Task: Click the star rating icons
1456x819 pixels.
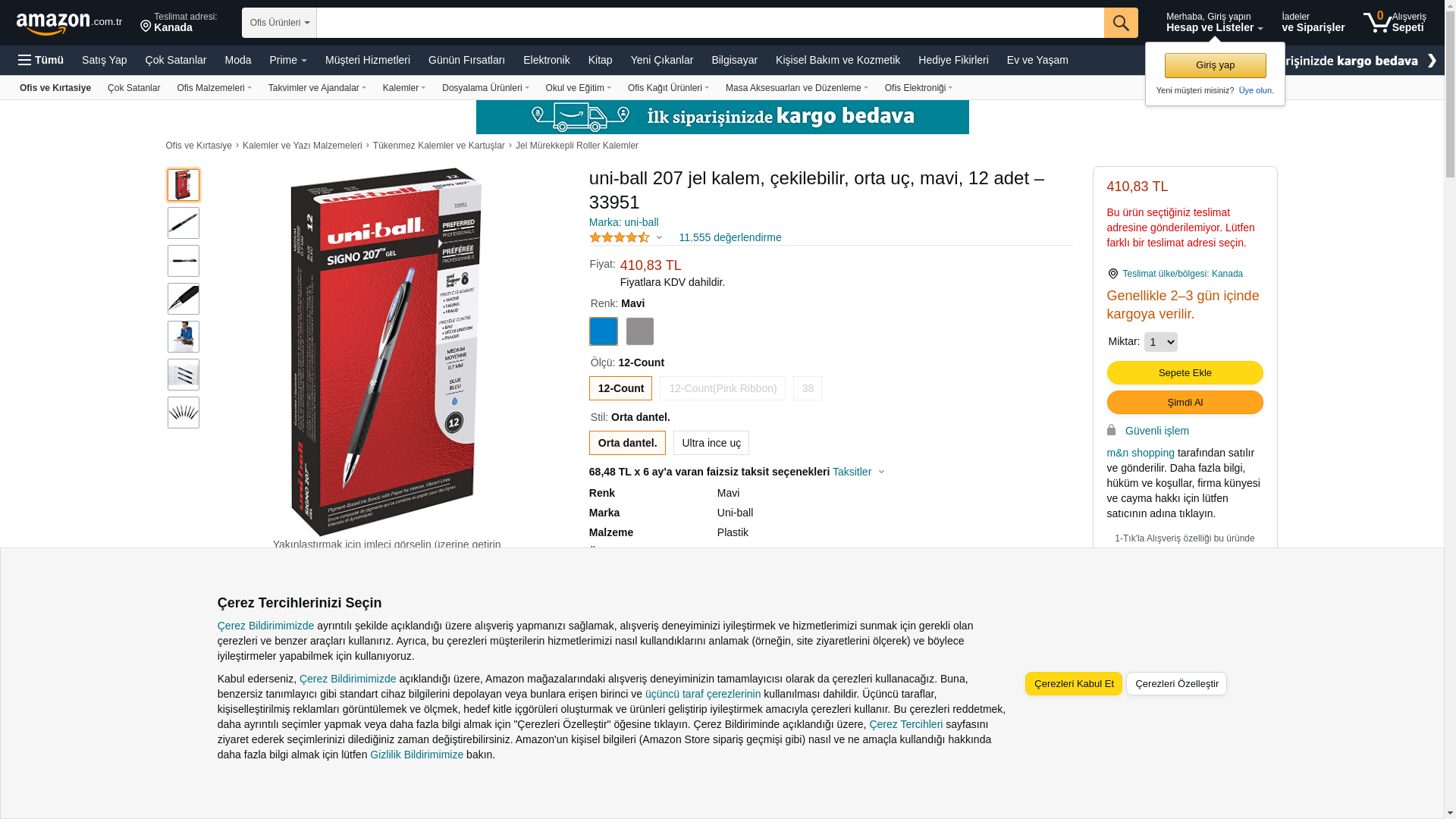Action: click(x=620, y=237)
